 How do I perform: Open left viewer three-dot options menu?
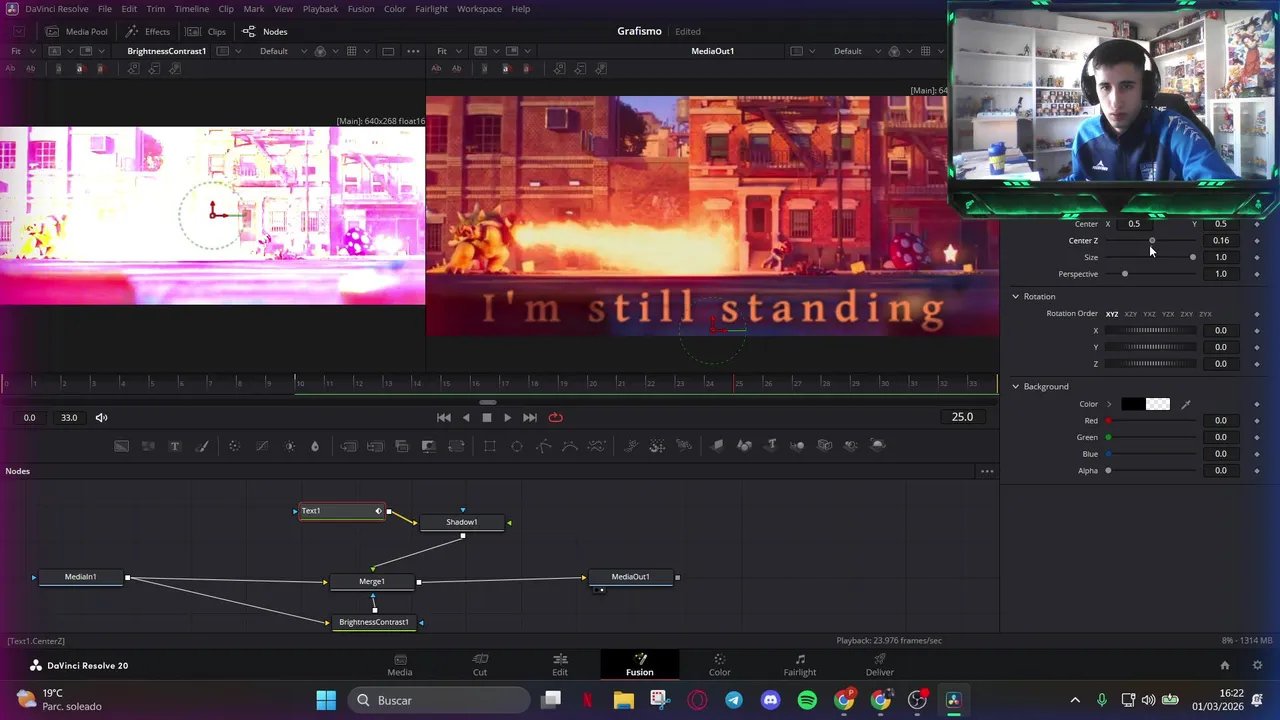click(413, 51)
